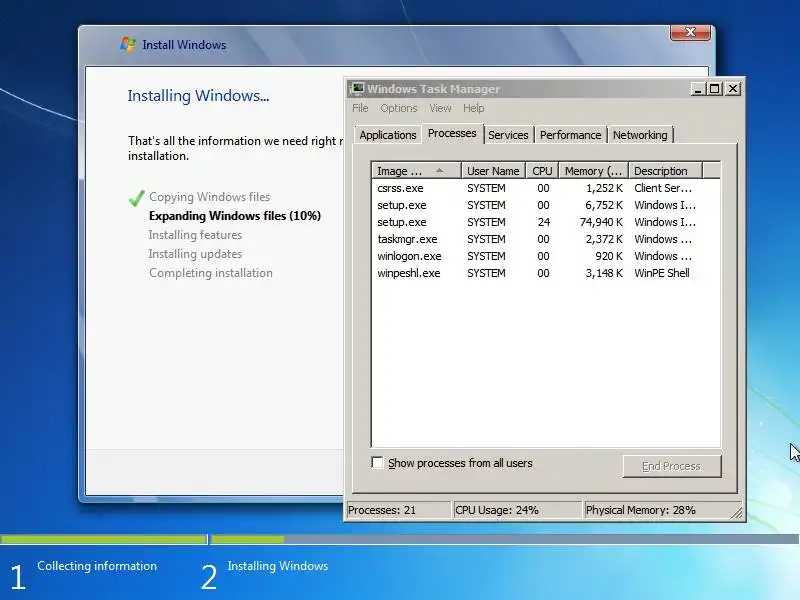This screenshot has height=600, width=800.
Task: Sort by the Description column header
Action: (665, 171)
